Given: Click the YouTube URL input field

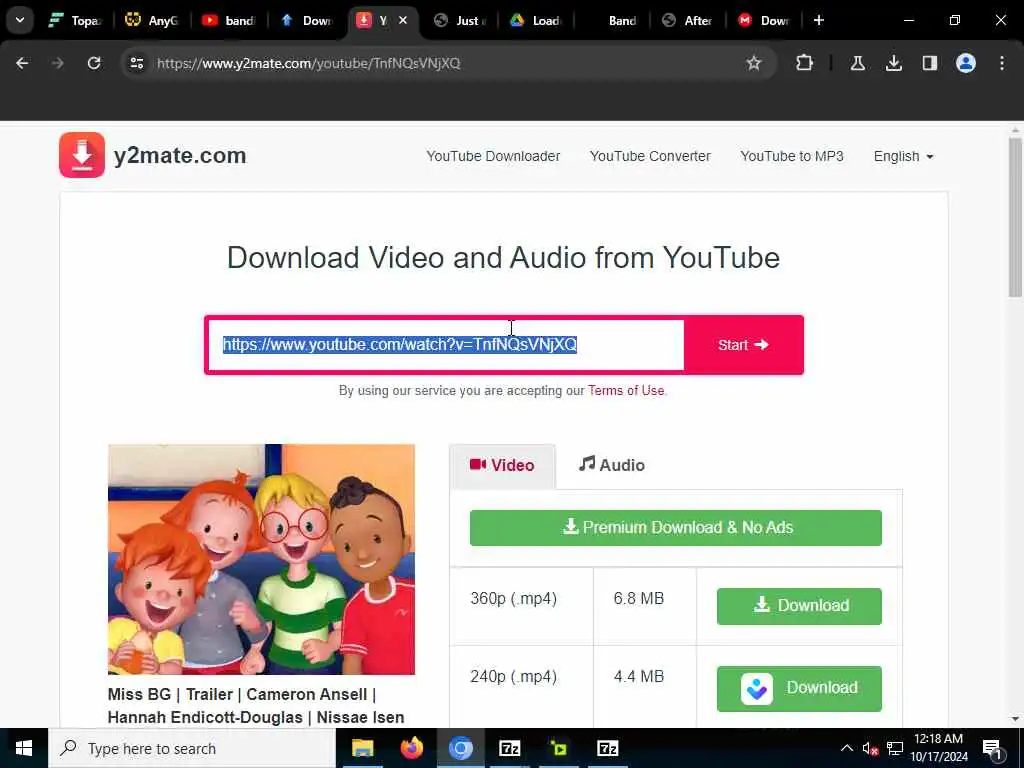Looking at the screenshot, I should [x=445, y=345].
